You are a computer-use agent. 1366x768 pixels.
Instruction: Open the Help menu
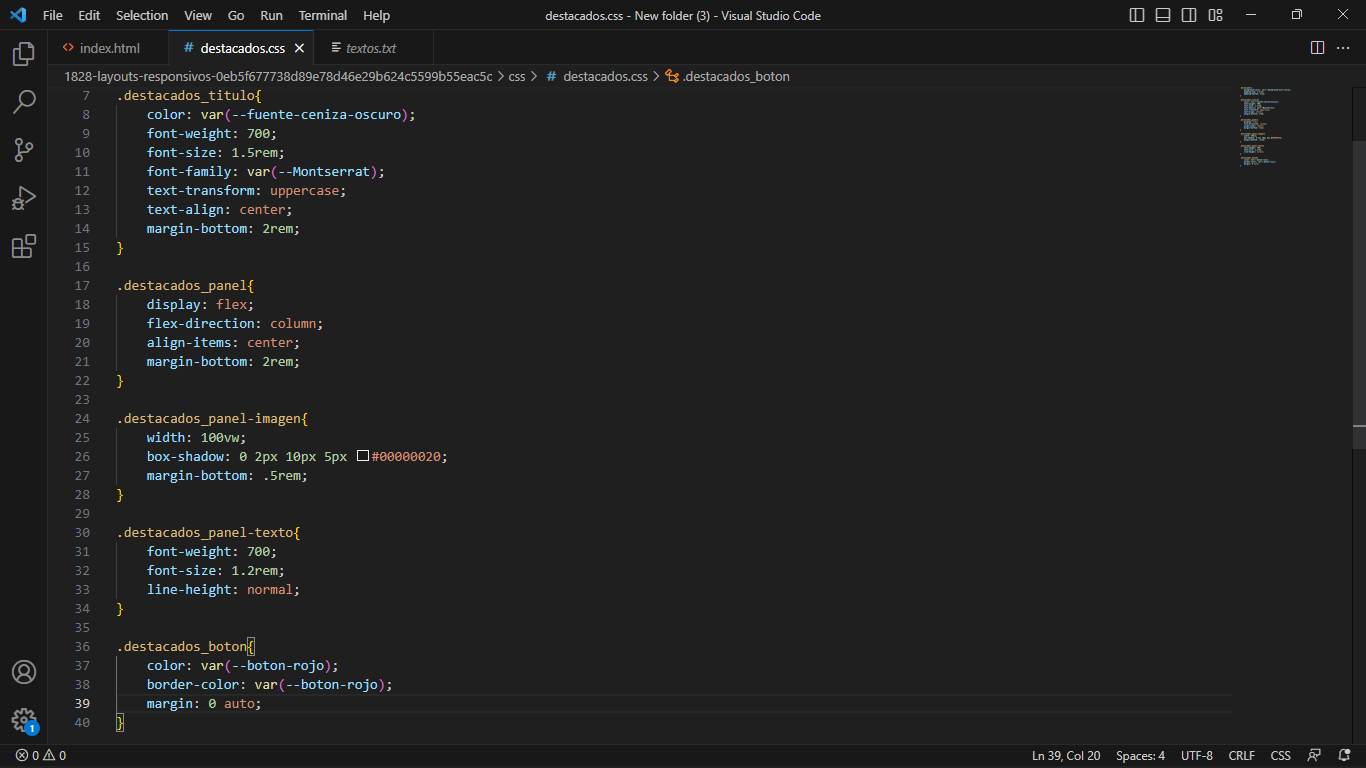pyautogui.click(x=377, y=15)
